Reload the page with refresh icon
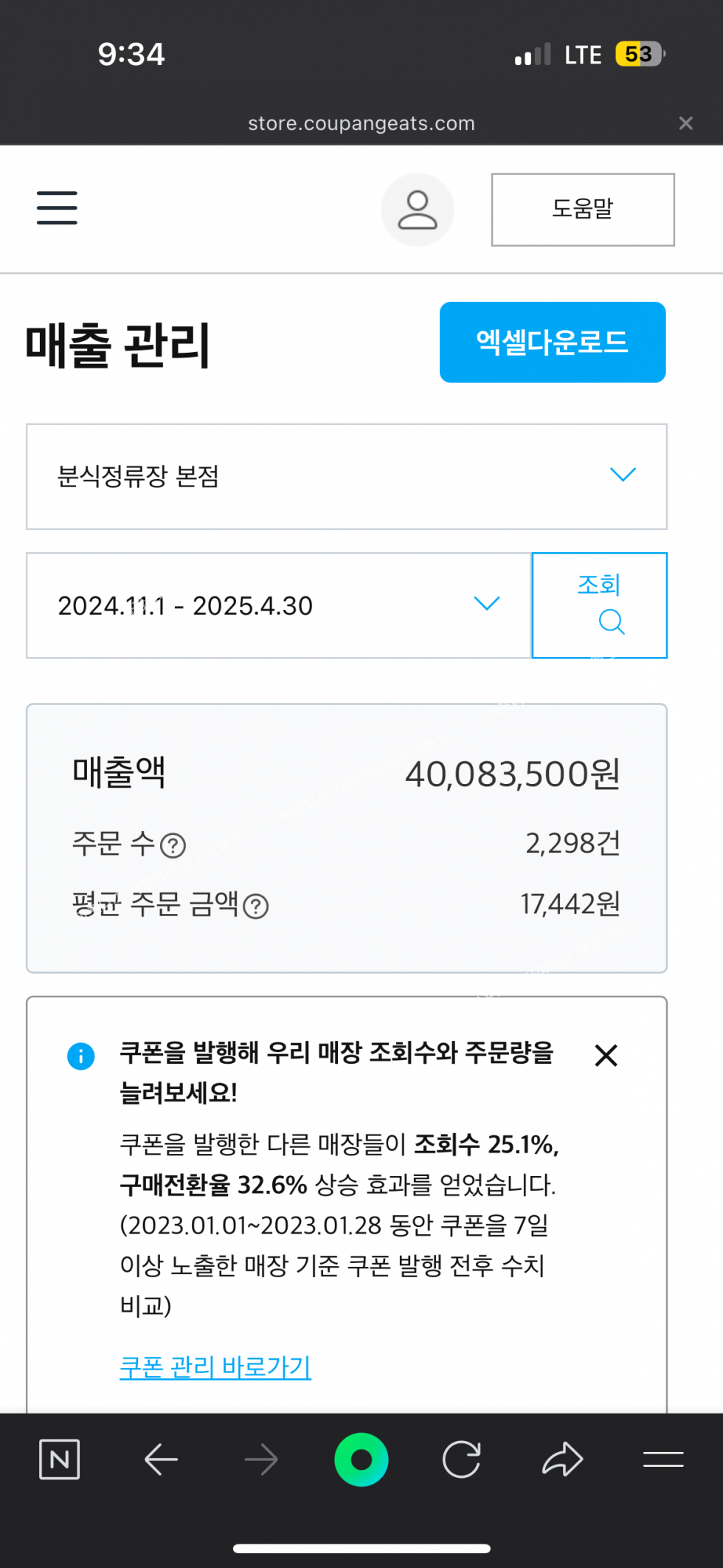This screenshot has width=723, height=1568. (x=462, y=1459)
